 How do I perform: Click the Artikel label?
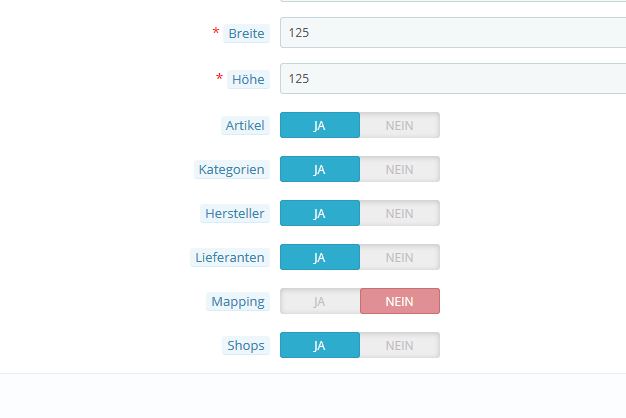(245, 125)
